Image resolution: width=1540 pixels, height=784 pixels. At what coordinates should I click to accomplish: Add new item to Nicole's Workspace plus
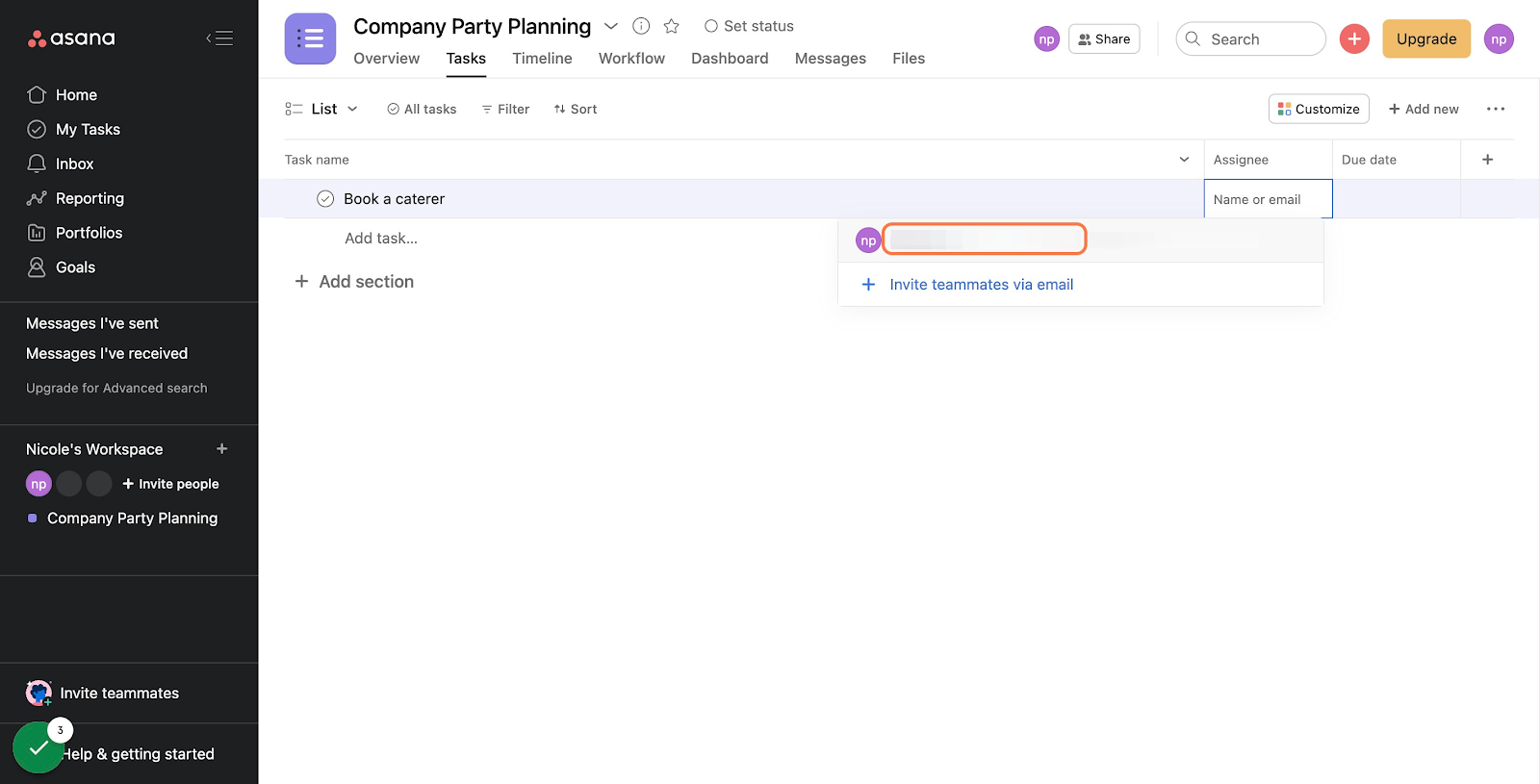[x=222, y=449]
